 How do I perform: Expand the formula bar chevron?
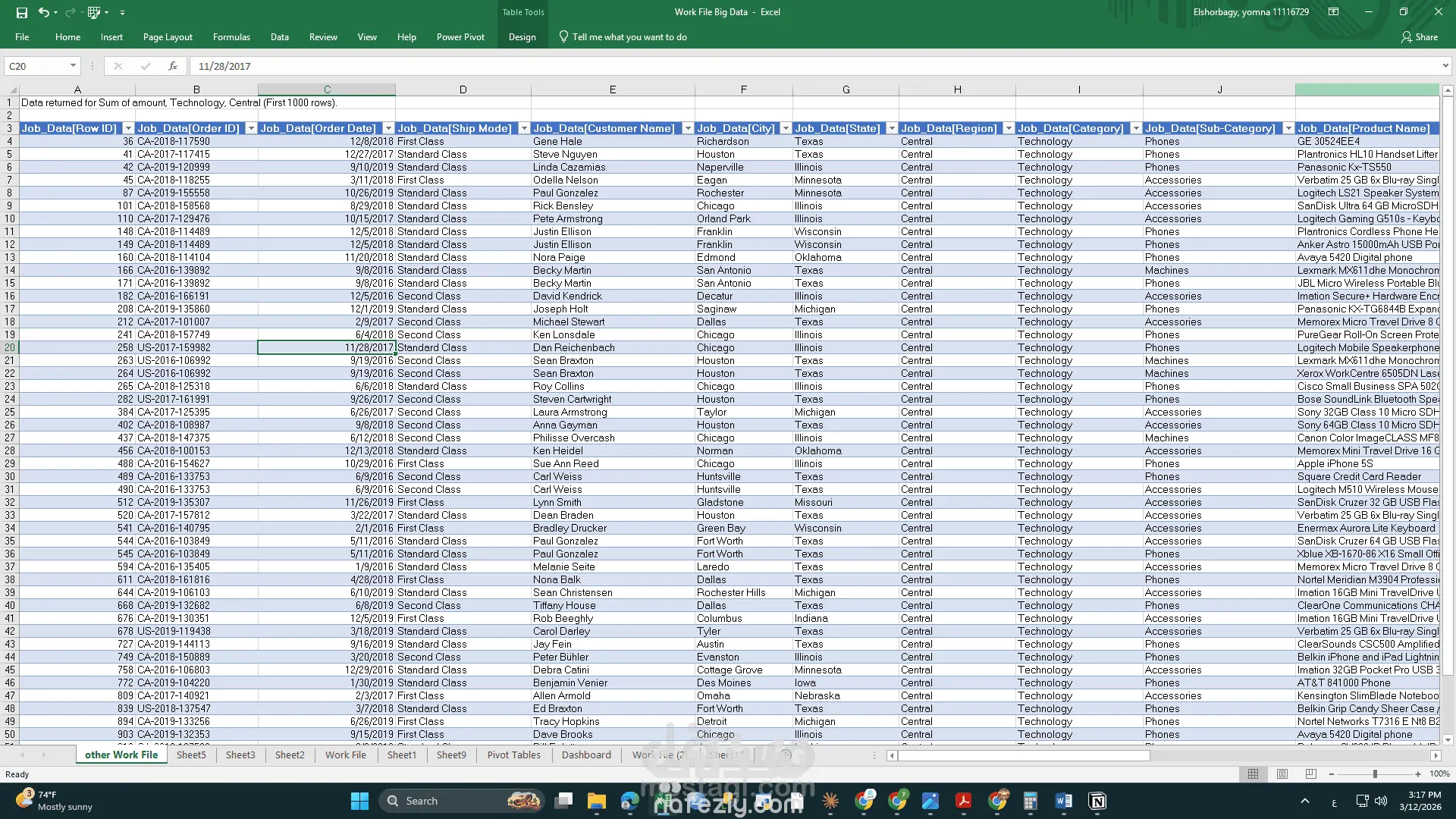pos(1445,66)
